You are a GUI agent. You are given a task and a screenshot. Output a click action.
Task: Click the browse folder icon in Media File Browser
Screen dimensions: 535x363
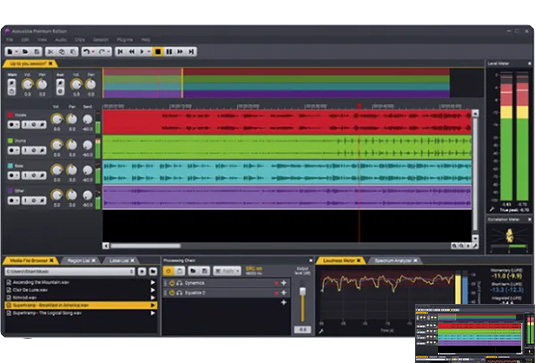pyautogui.click(x=153, y=272)
